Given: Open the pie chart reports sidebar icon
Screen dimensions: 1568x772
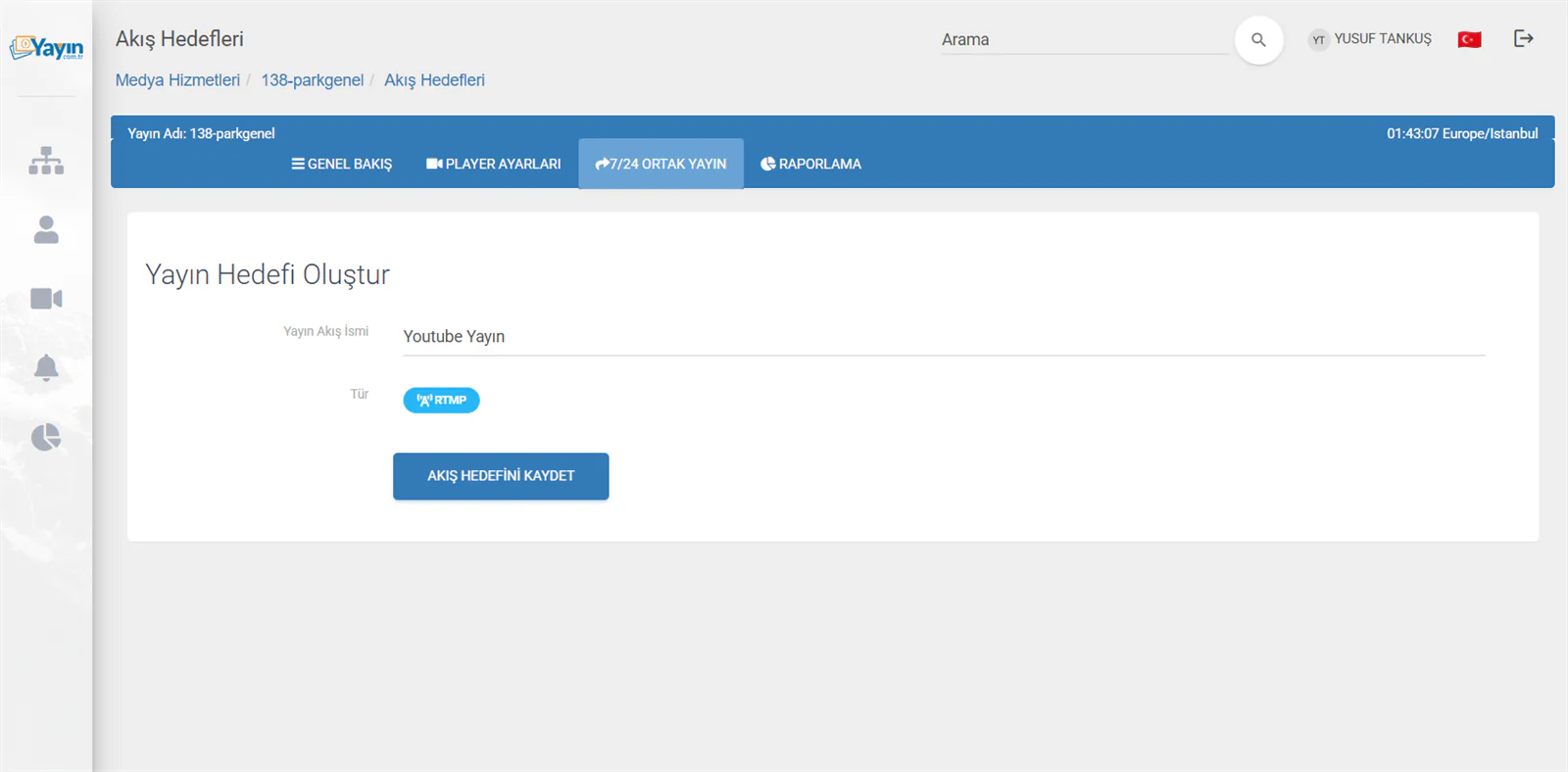Looking at the screenshot, I should (x=46, y=437).
